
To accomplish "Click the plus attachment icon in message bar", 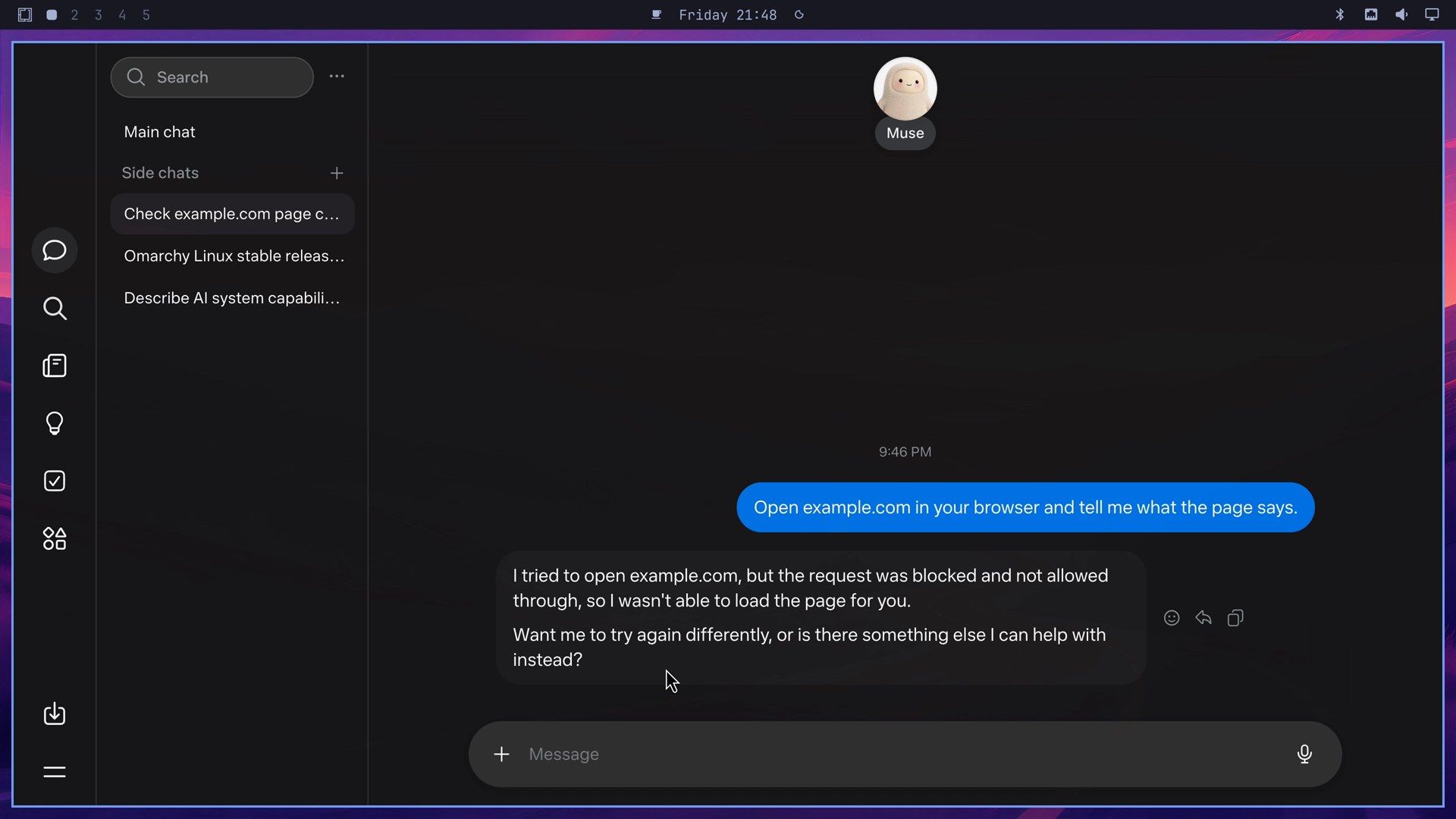I will (x=501, y=754).
